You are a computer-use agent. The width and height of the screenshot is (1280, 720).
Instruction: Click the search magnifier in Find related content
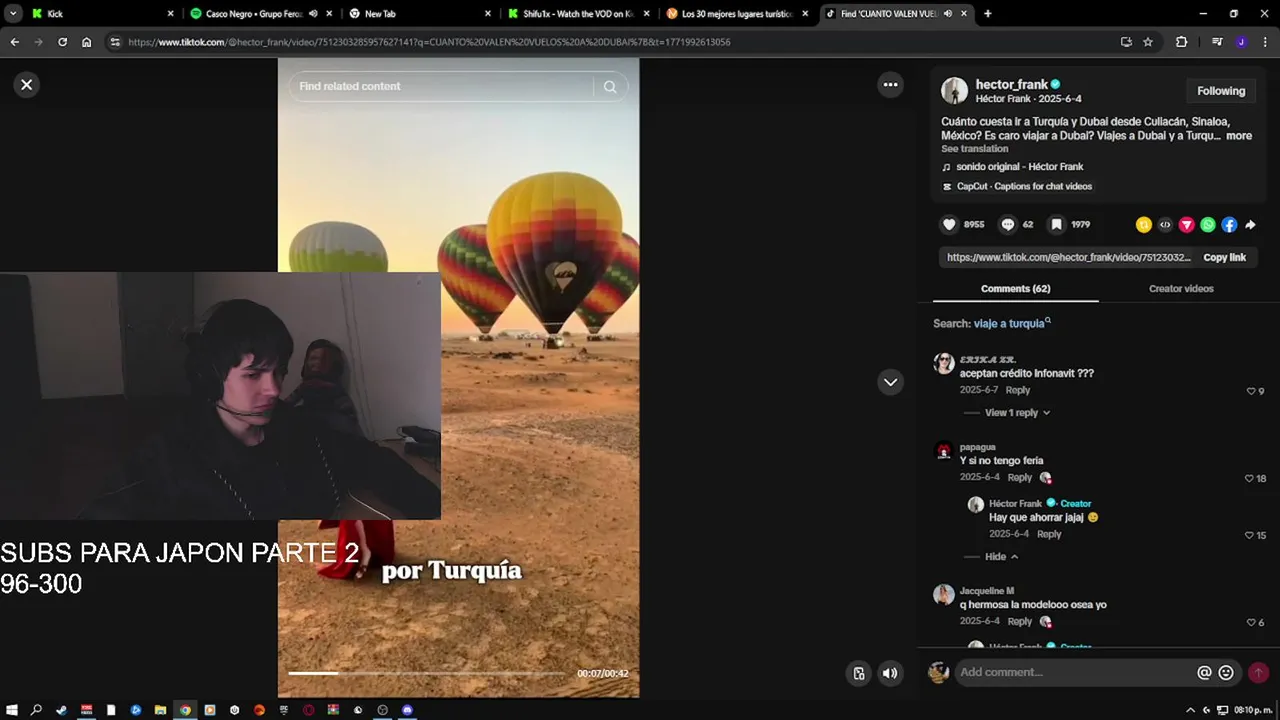[610, 87]
